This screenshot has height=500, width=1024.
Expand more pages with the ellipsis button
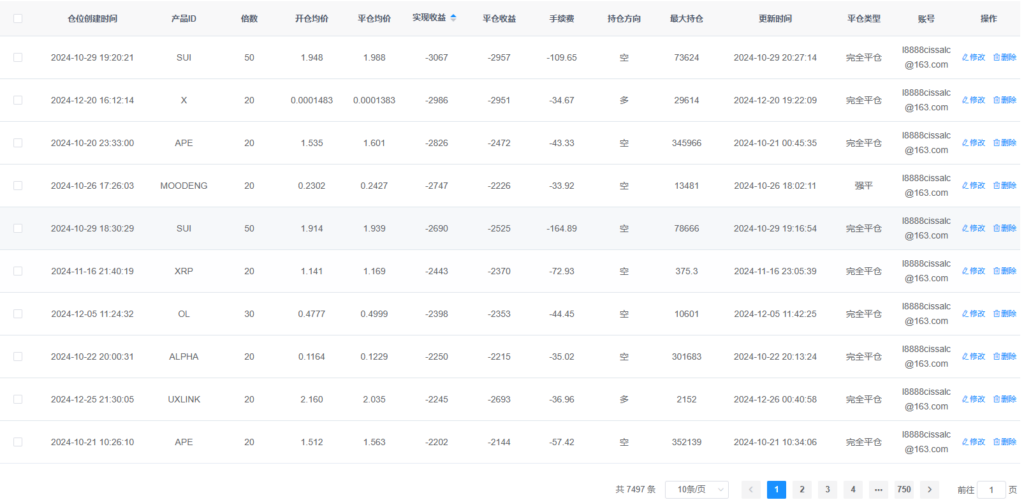pos(878,489)
